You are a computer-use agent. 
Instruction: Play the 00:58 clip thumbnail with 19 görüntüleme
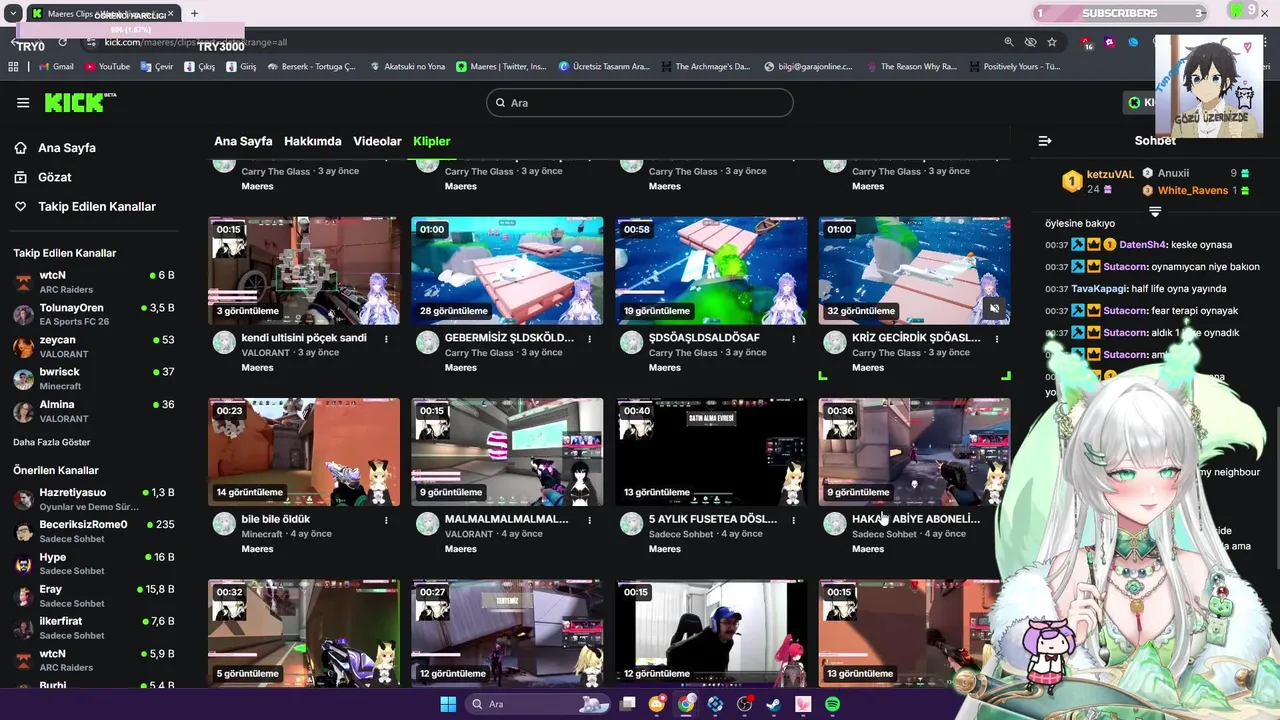click(x=711, y=271)
